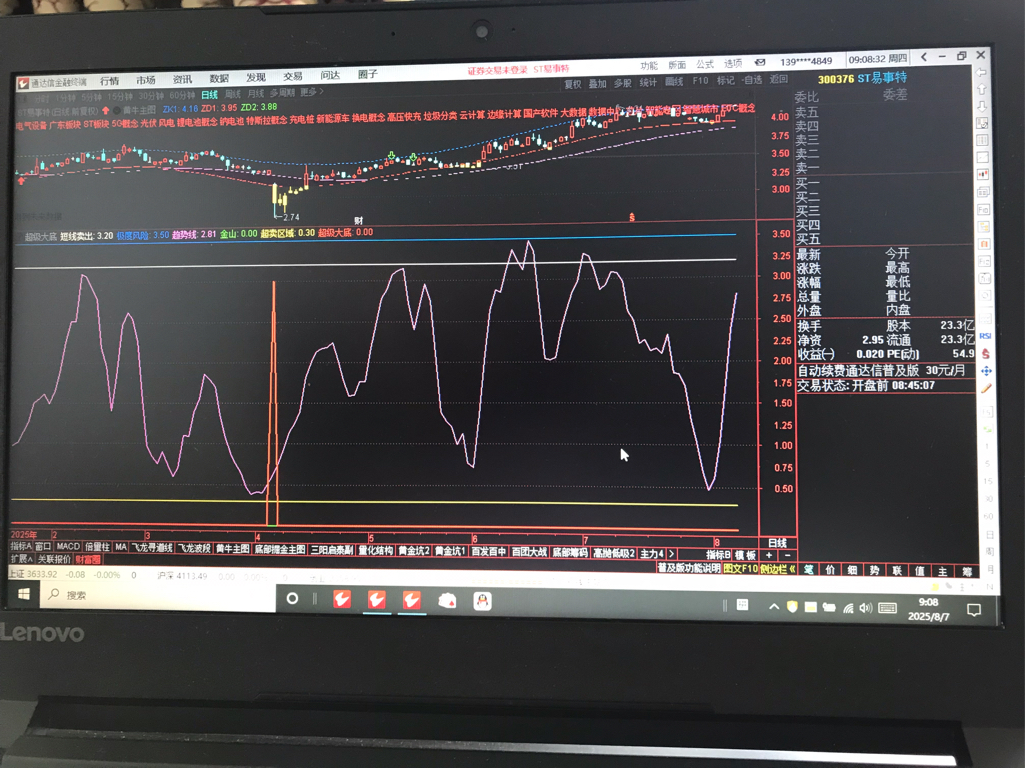
Task: Toggle the 扩展 expander
Action: 21,559
